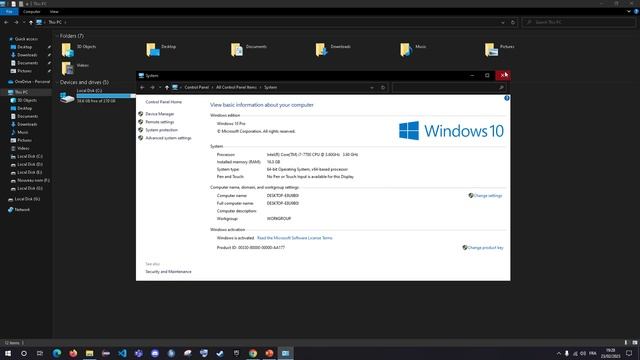Open the Device Manager link
This screenshot has height=360, width=640.
click(160, 114)
